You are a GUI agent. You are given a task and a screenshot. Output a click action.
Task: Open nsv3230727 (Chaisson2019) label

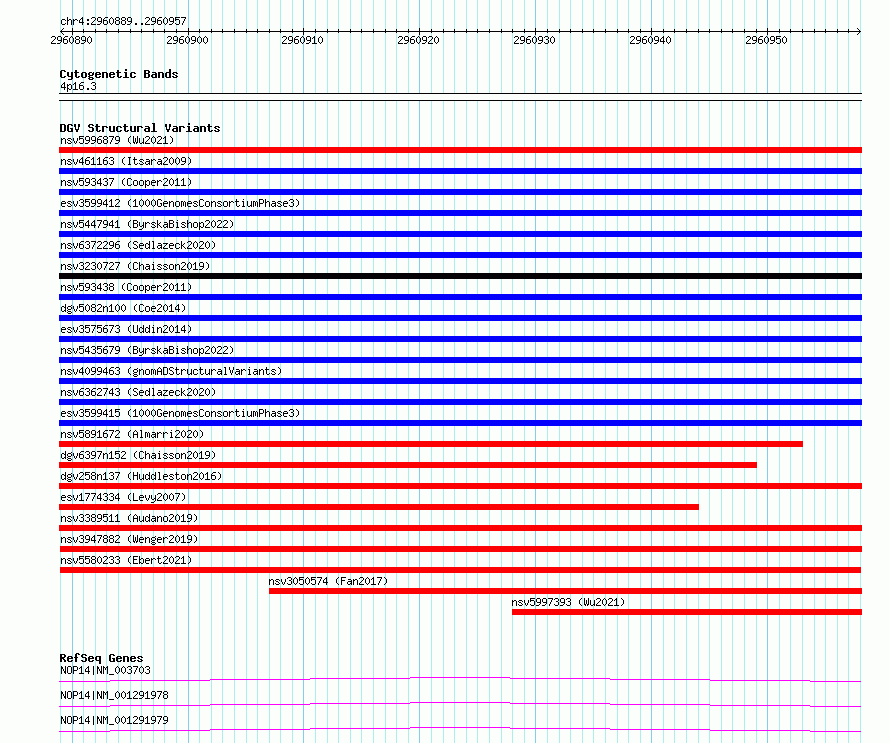pos(135,266)
